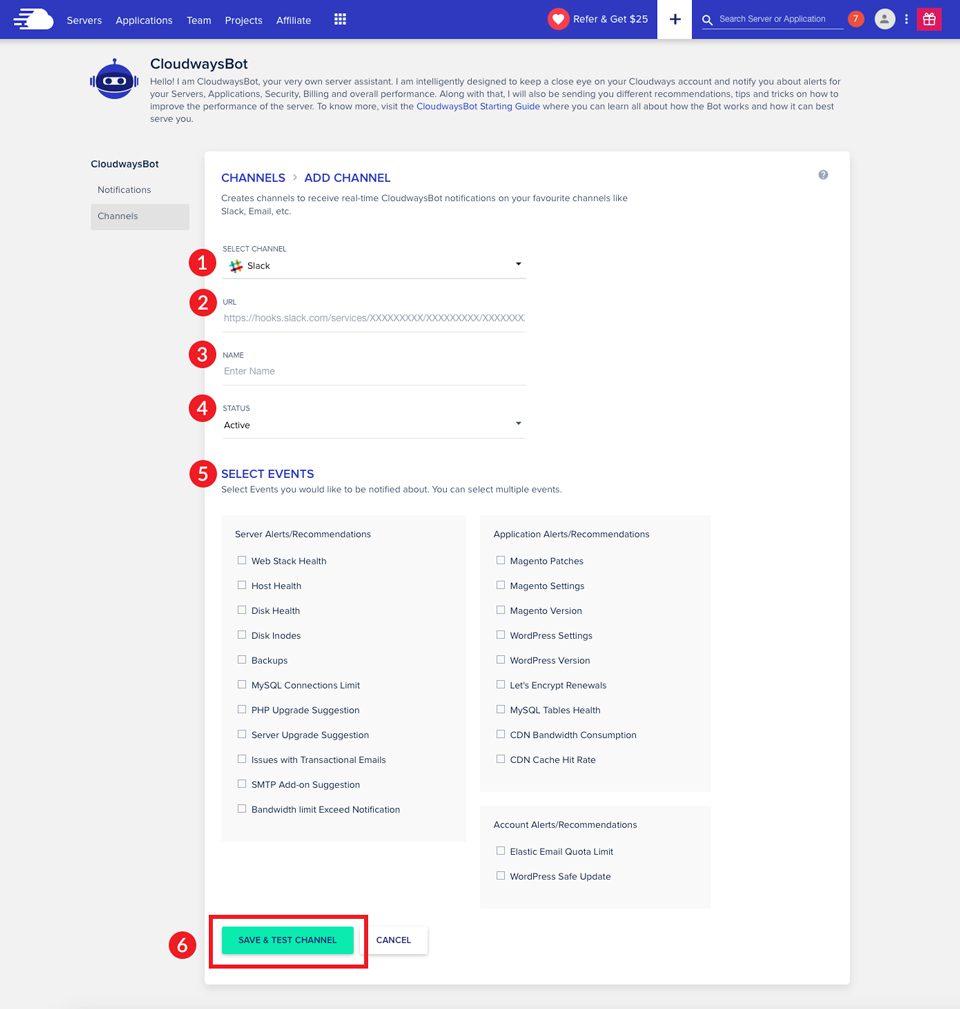Click the Cancel button
Image resolution: width=960 pixels, height=1009 pixels.
(x=393, y=940)
